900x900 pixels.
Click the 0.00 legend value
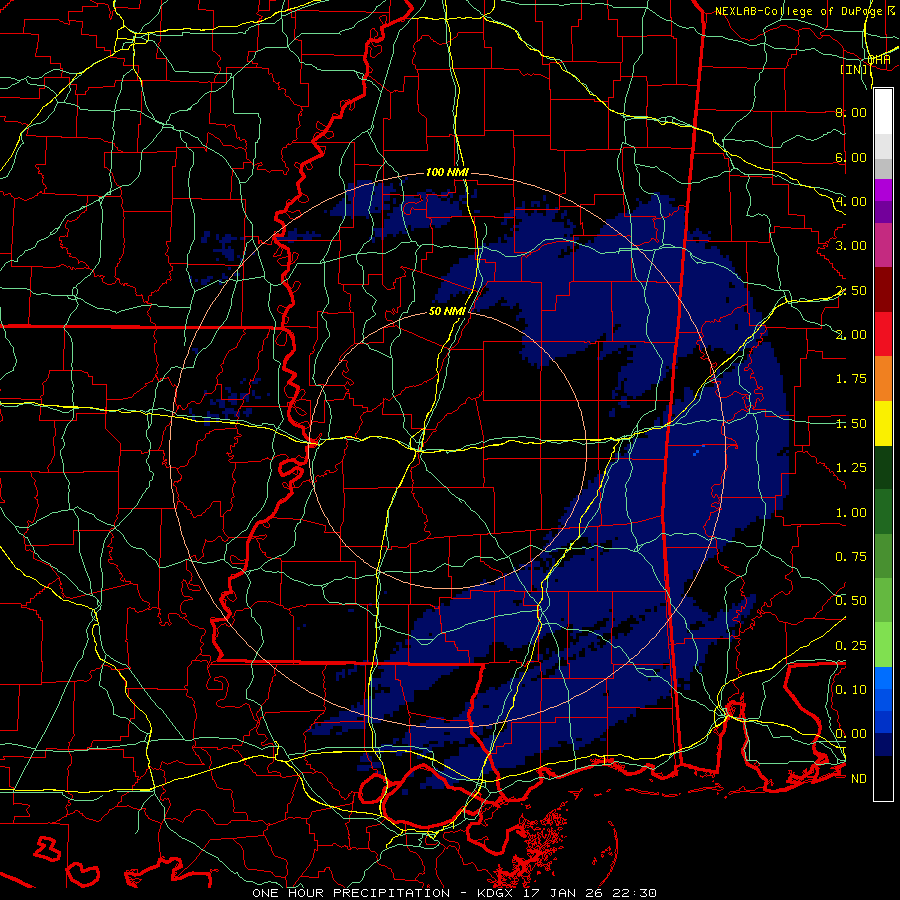851,734
